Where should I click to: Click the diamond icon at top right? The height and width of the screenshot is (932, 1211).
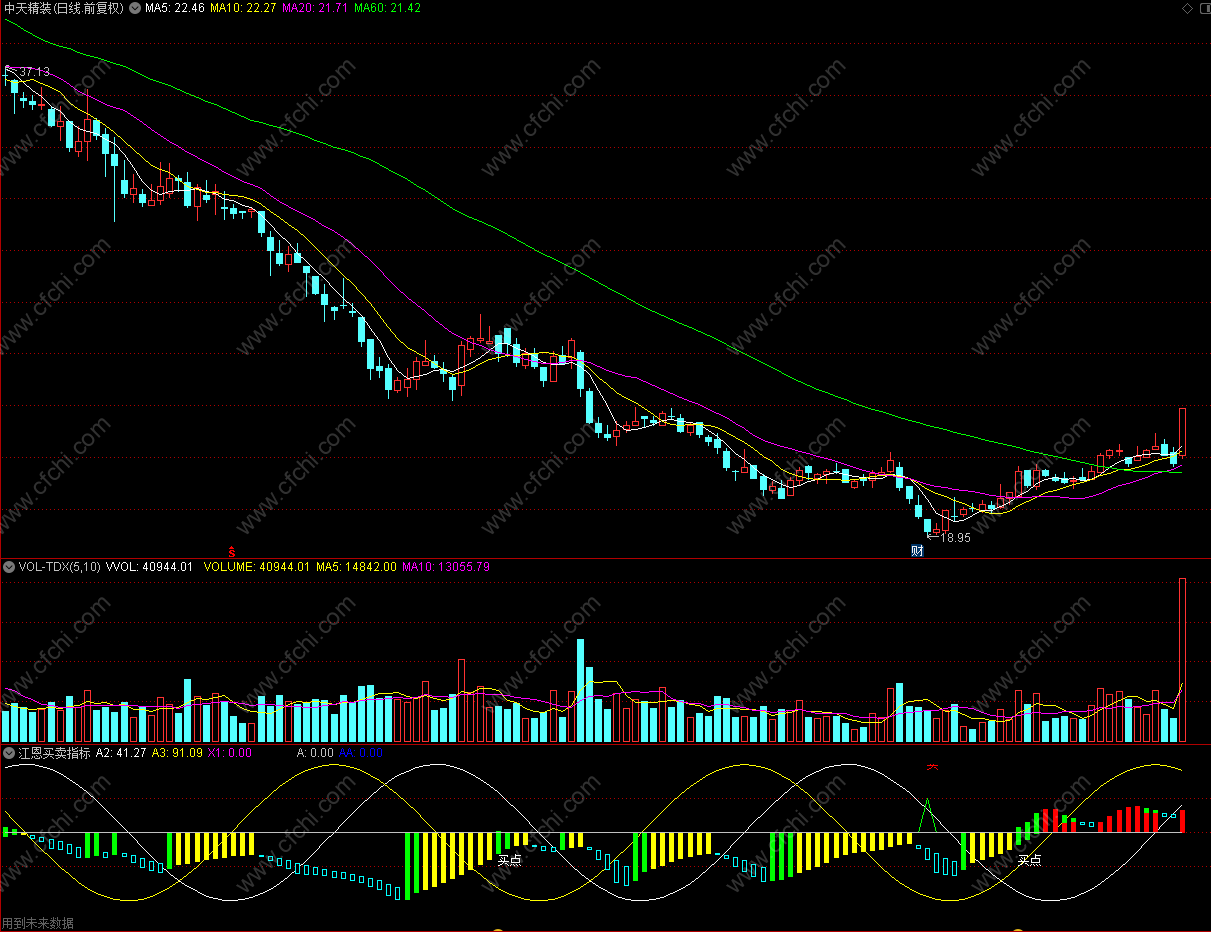click(x=1187, y=8)
